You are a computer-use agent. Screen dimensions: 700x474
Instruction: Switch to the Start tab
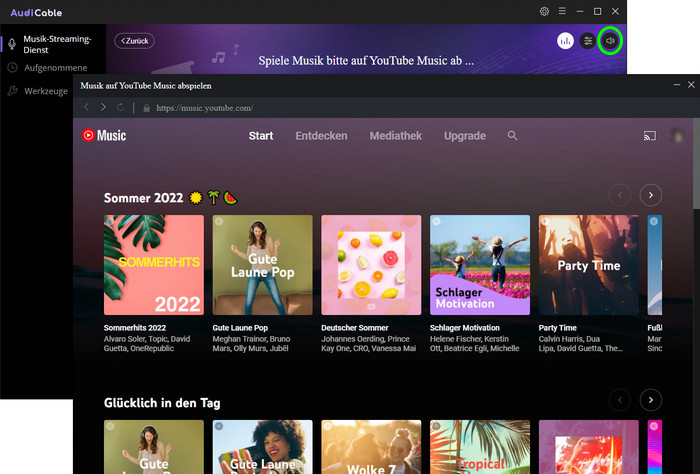click(x=261, y=136)
